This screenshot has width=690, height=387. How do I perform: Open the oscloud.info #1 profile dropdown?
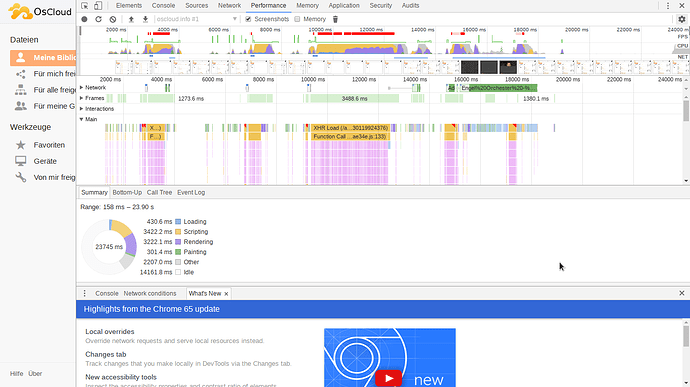click(x=197, y=19)
